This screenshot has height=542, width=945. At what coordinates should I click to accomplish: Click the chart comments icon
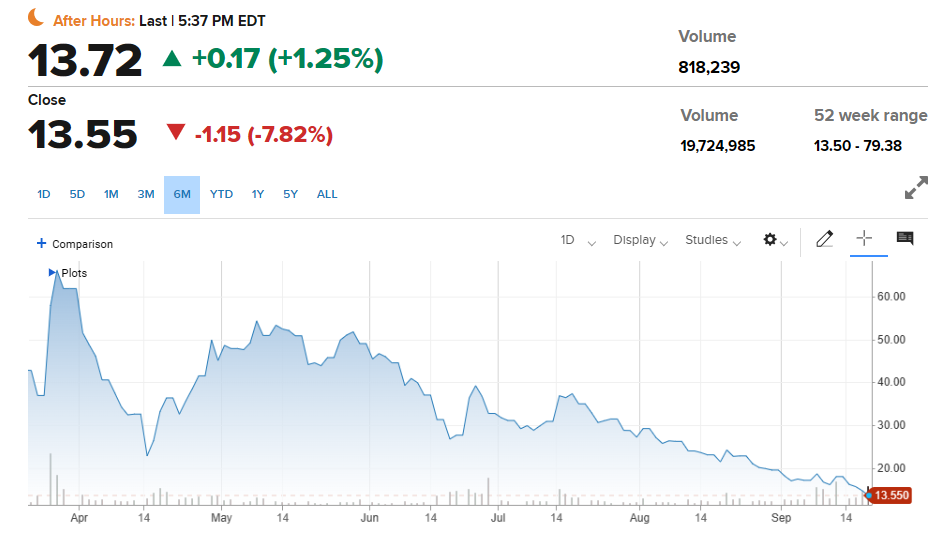pyautogui.click(x=905, y=239)
